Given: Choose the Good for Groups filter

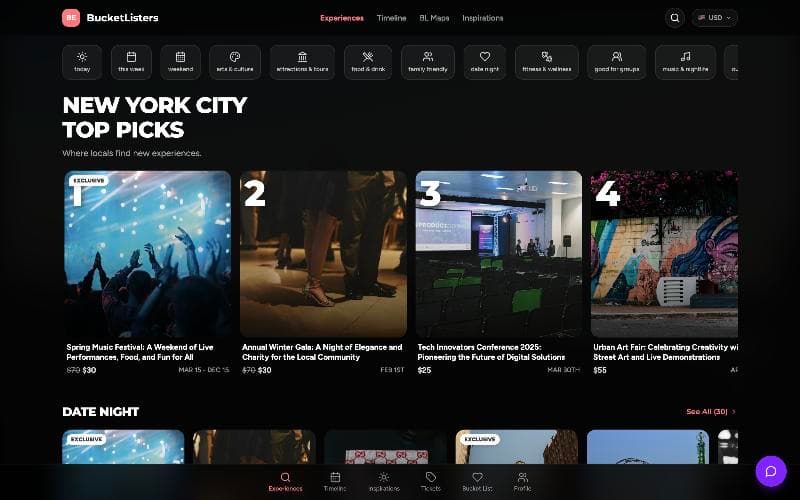Looking at the screenshot, I should 616,62.
